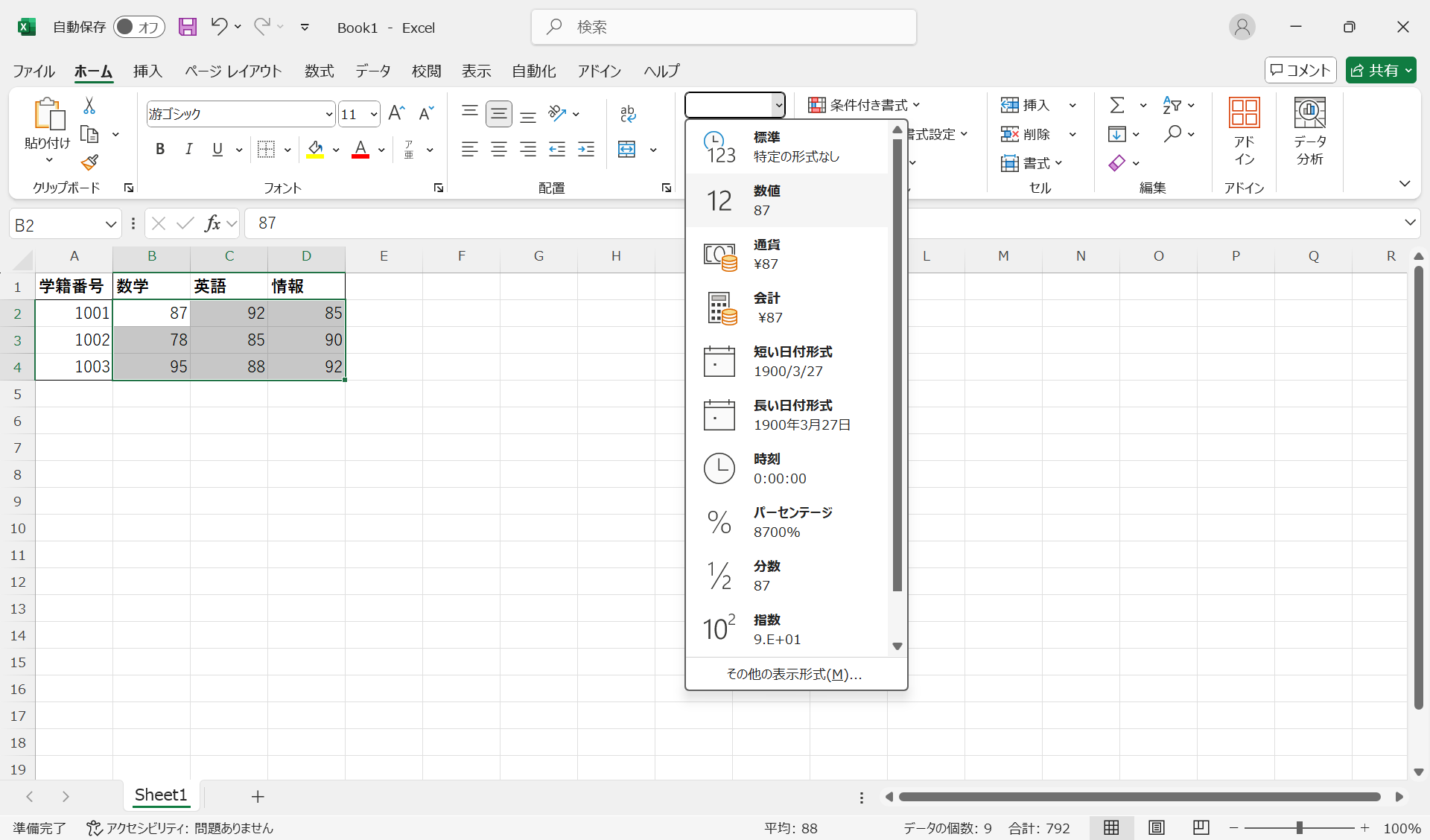This screenshot has height=840, width=1430.
Task: Open the font name dropdown
Action: (328, 114)
